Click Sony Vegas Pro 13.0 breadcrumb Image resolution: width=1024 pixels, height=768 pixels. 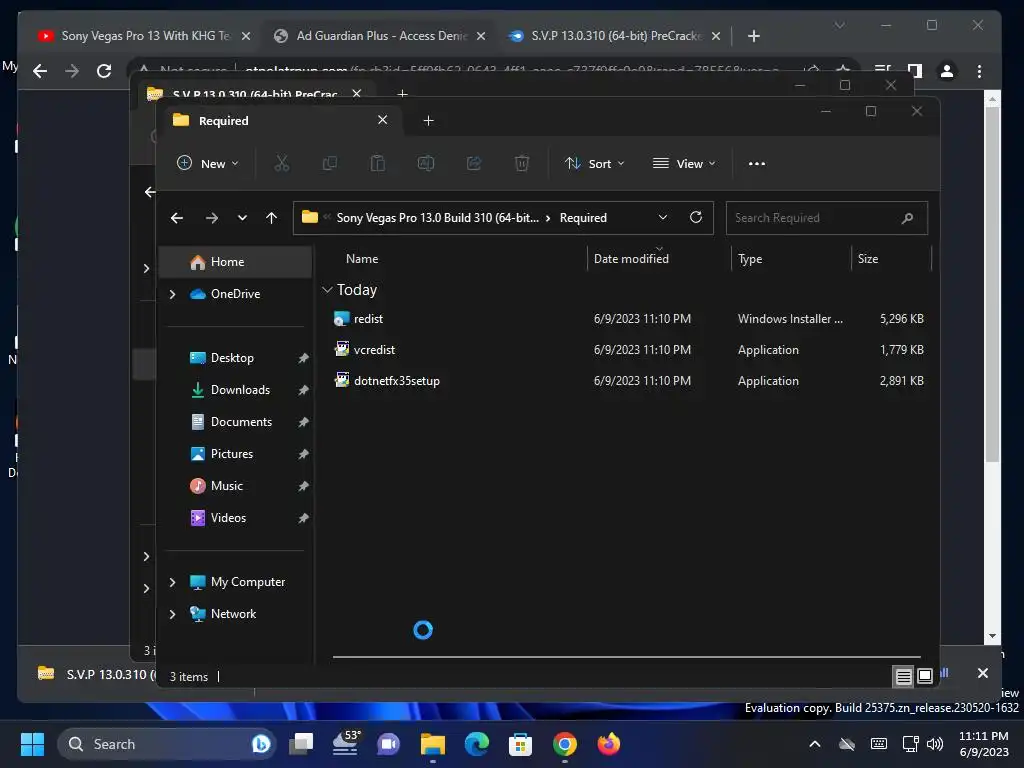[x=438, y=218]
